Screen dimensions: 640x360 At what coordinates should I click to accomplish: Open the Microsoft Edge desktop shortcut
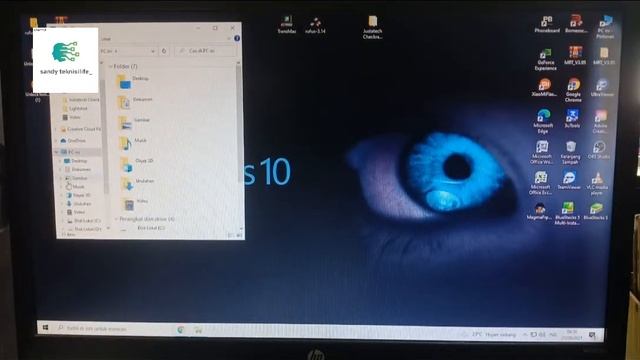[543, 121]
